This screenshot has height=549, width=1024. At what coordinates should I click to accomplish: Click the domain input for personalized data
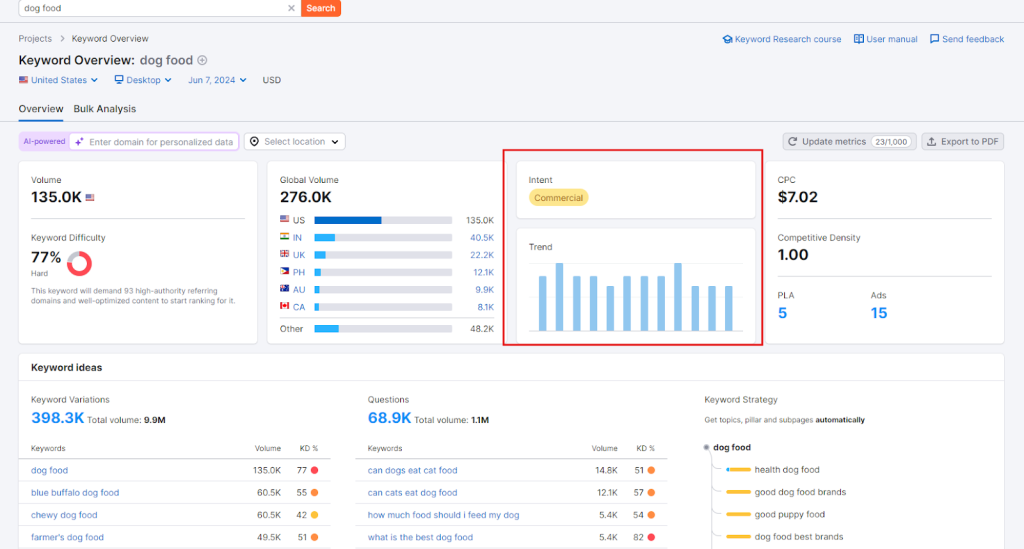(x=160, y=142)
